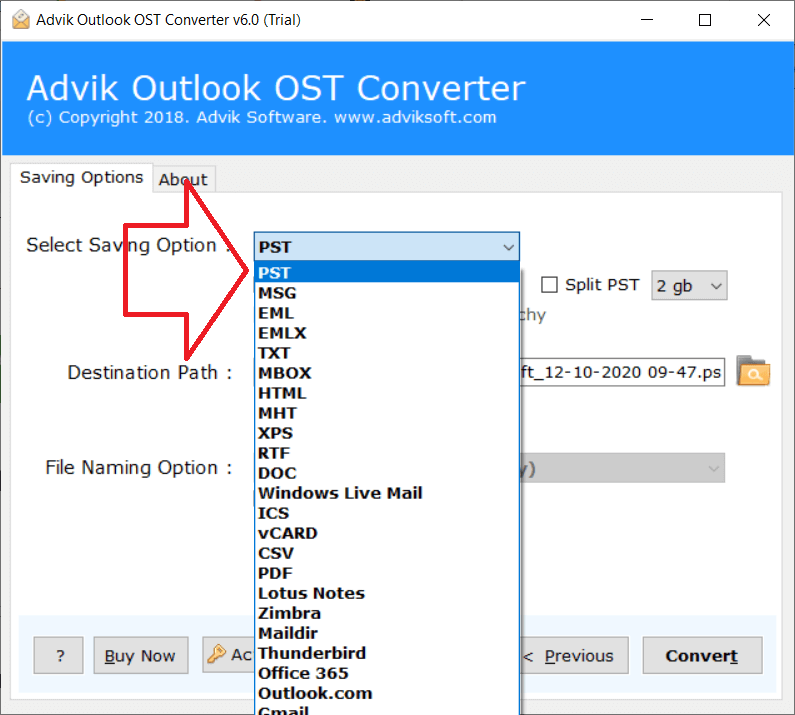
Task: Click the folder browse icon for destination path
Action: point(753,371)
